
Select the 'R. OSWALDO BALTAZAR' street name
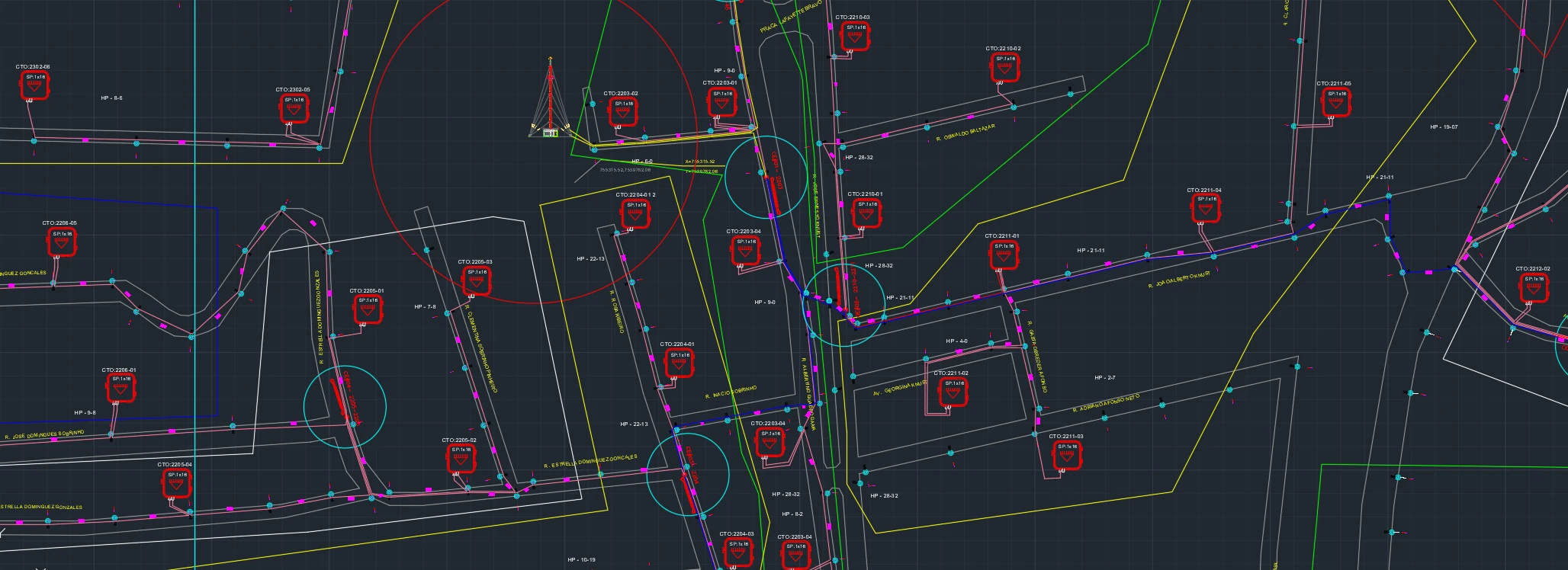966,133
